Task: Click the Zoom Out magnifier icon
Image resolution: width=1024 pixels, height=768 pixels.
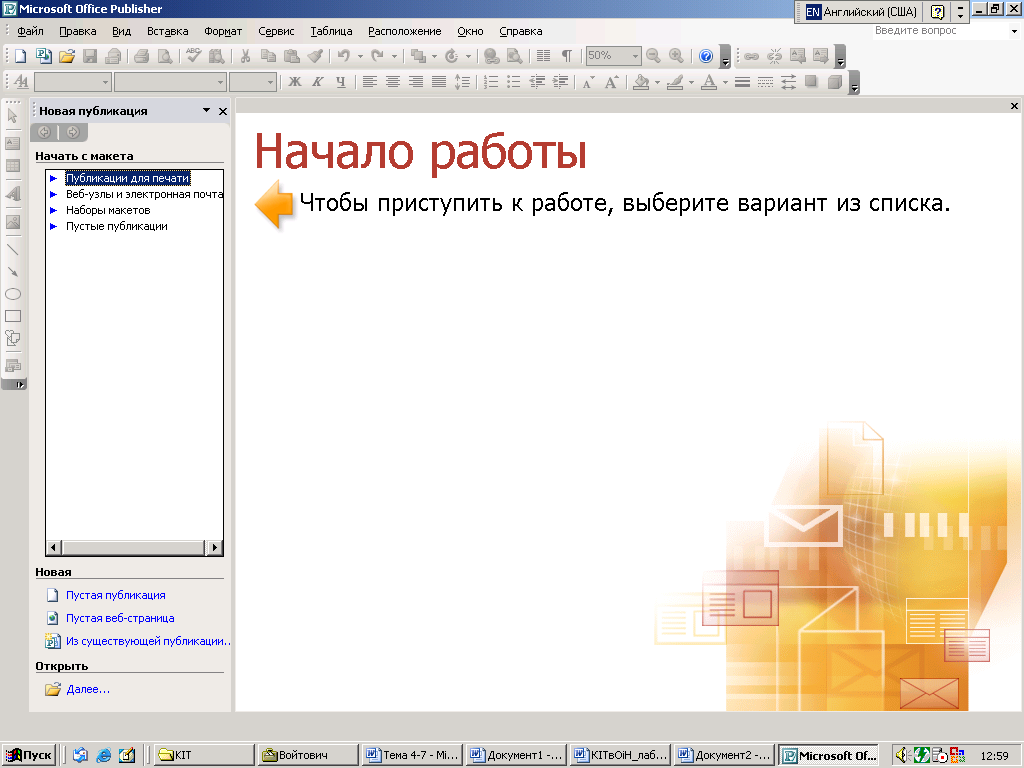Action: [x=653, y=56]
